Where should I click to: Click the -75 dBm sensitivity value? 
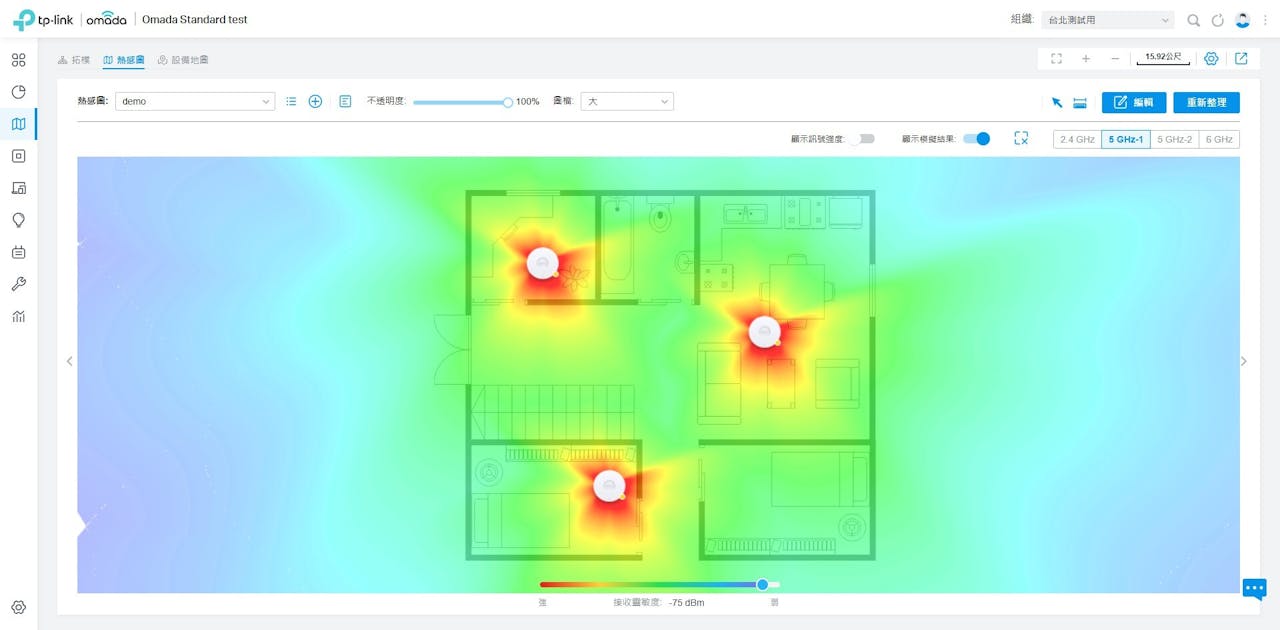click(x=687, y=603)
